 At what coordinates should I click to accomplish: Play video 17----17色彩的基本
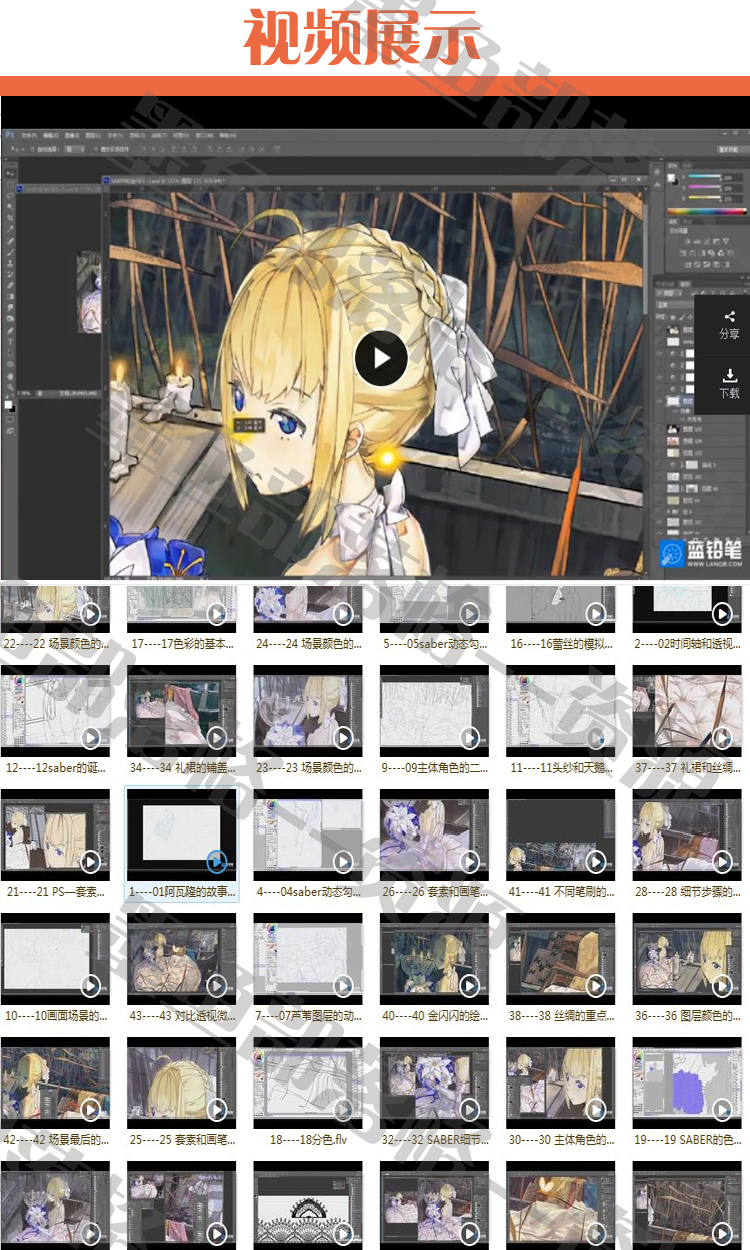coord(217,613)
